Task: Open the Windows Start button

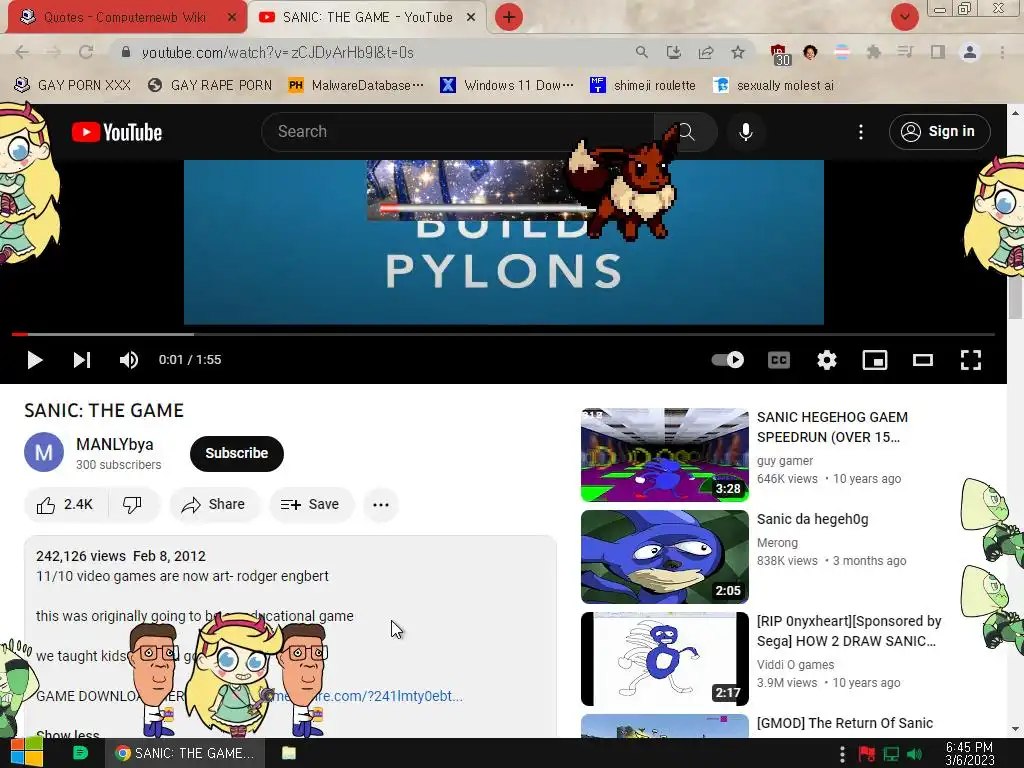Action: coord(27,753)
